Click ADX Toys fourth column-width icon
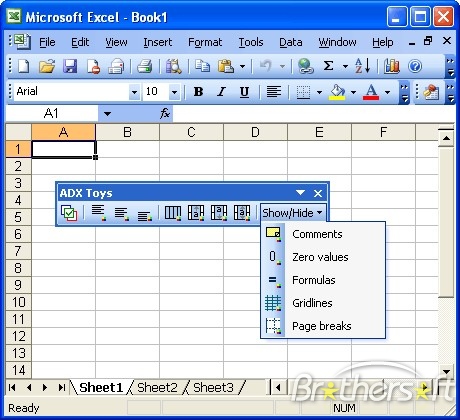This screenshot has width=460, height=420. tap(242, 213)
